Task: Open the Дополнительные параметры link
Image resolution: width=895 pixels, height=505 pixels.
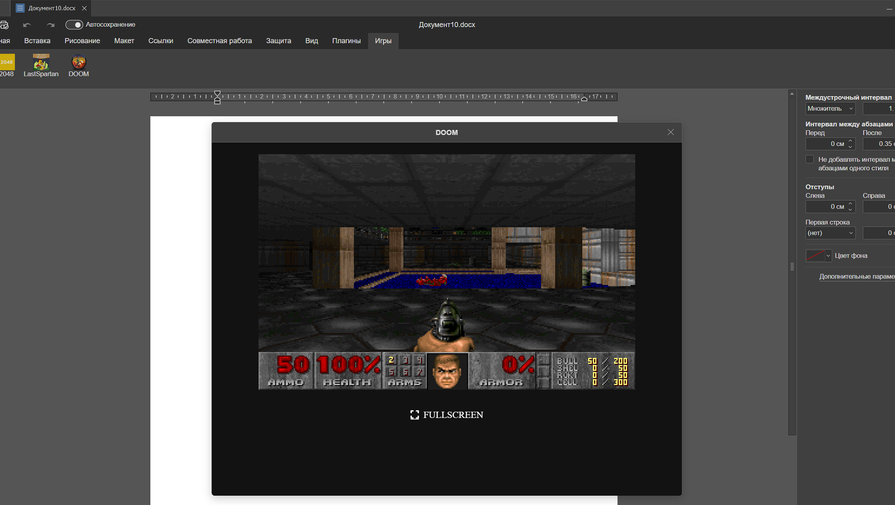Action: pyautogui.click(x=856, y=276)
